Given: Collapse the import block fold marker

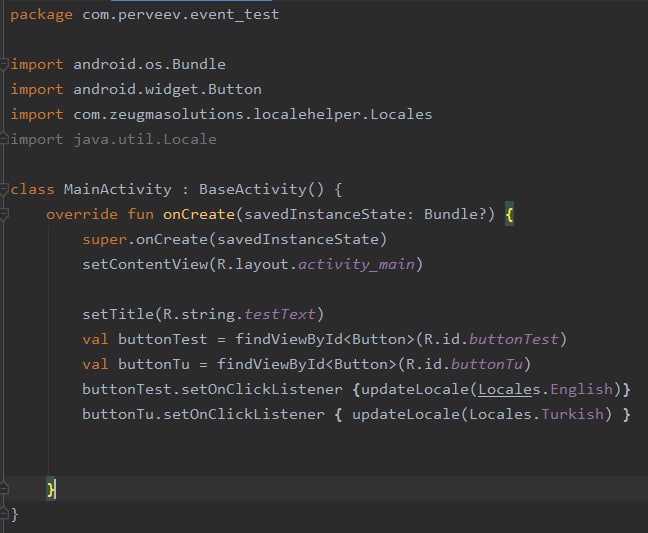Looking at the screenshot, I should coord(4,65).
